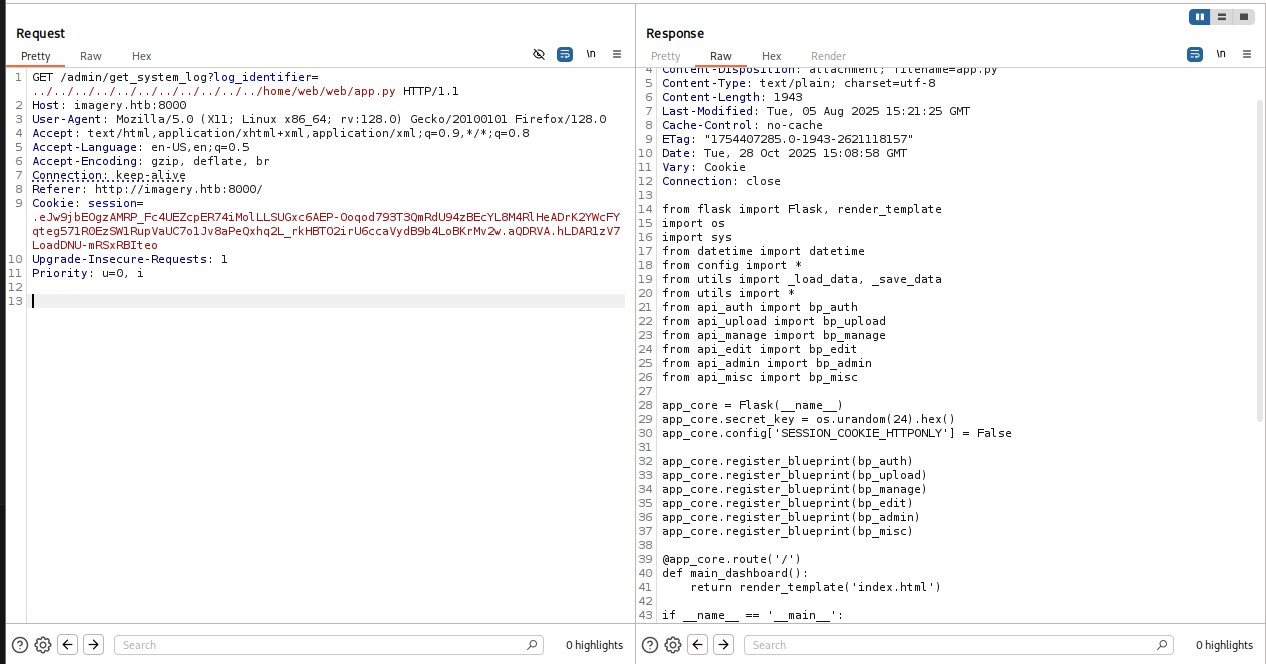Screen dimensions: 1266x664
Task: Go to previous match in response search
Action: point(697,645)
